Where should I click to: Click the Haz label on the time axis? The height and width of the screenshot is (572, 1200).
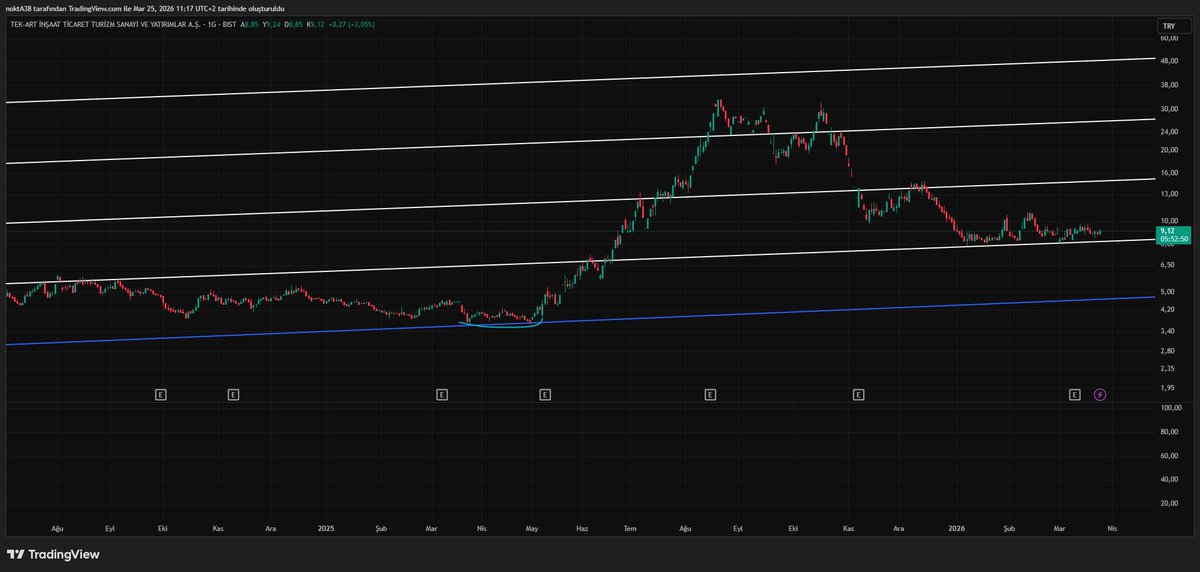(x=581, y=527)
